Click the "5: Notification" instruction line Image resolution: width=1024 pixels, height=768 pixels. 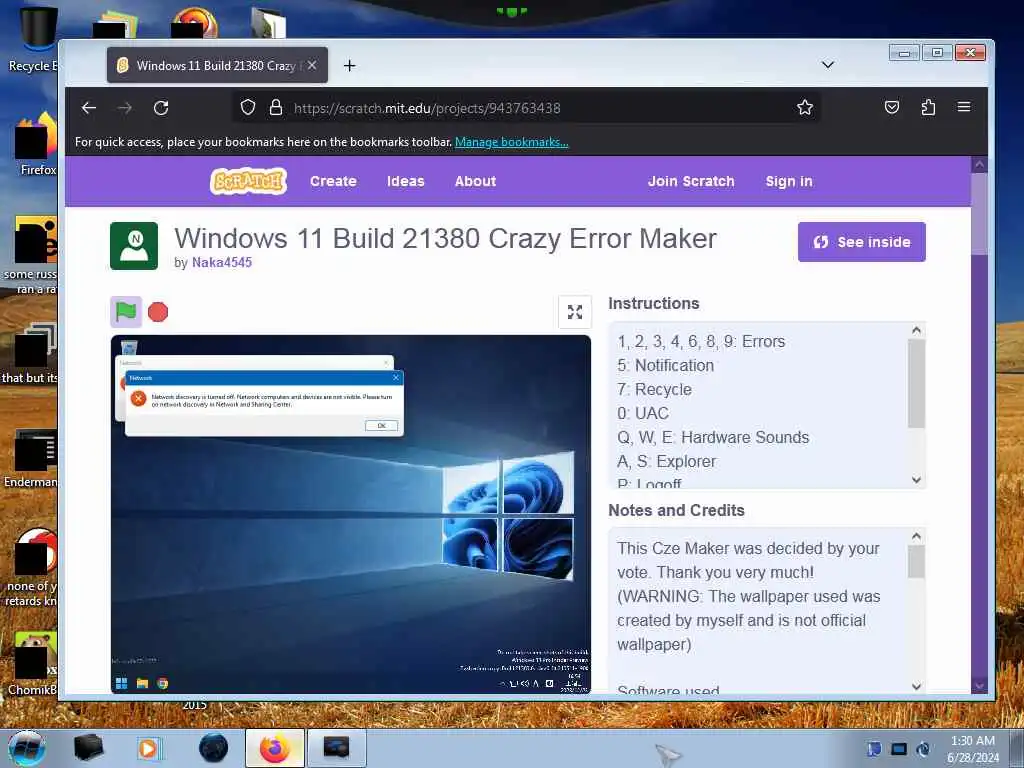pos(665,366)
